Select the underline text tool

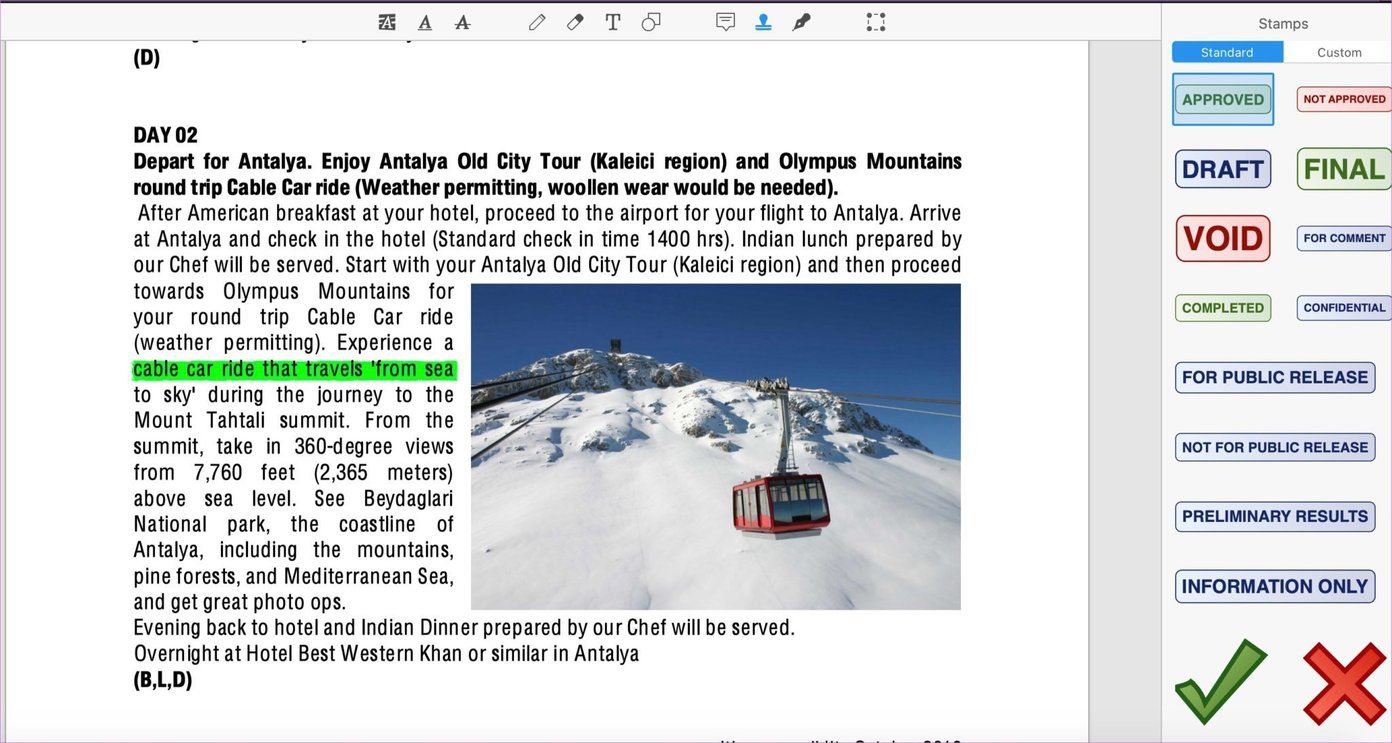[425, 22]
